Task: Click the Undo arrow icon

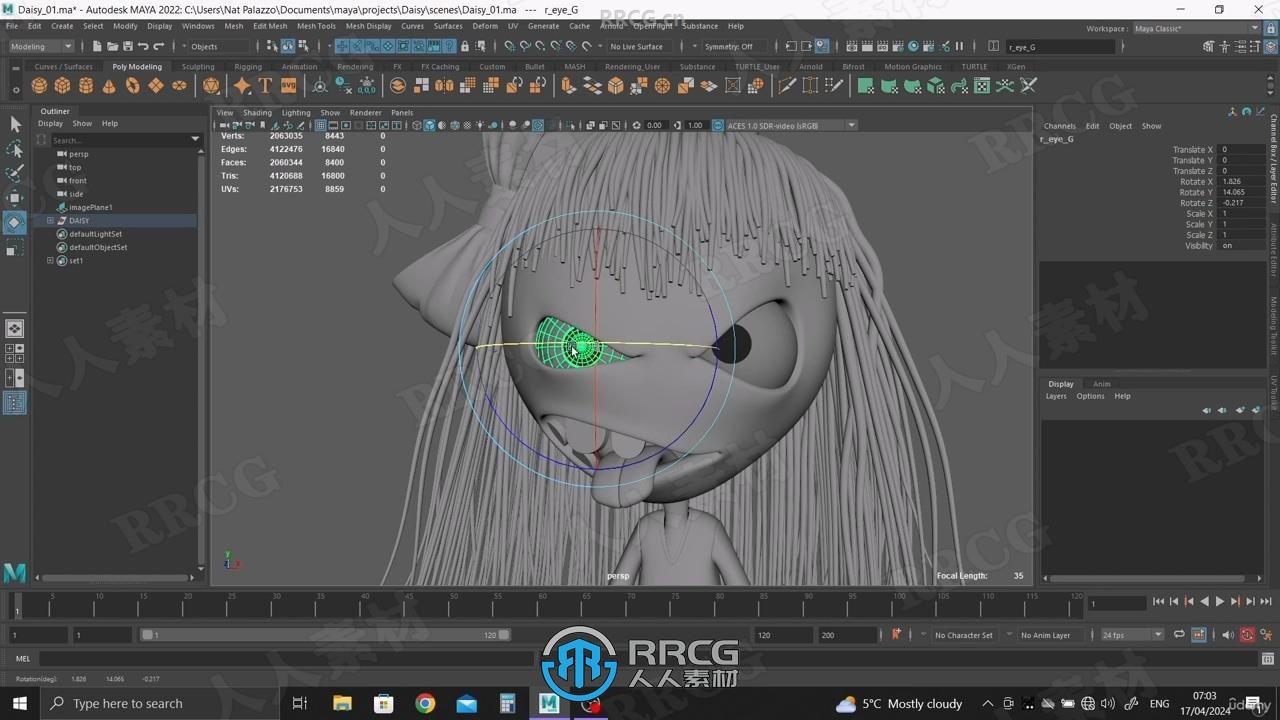Action: click(x=143, y=46)
